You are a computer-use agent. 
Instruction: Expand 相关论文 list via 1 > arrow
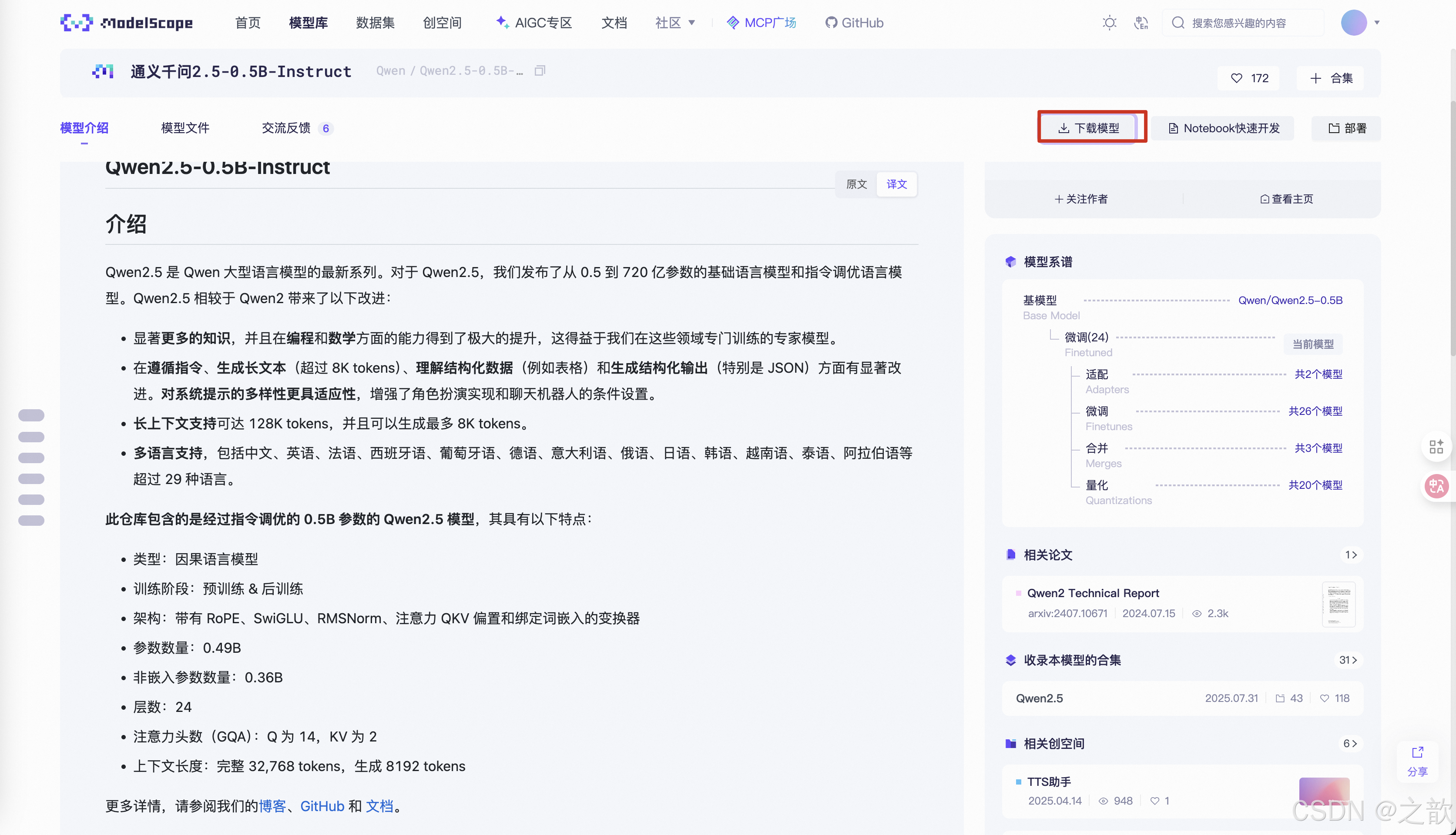tap(1351, 554)
